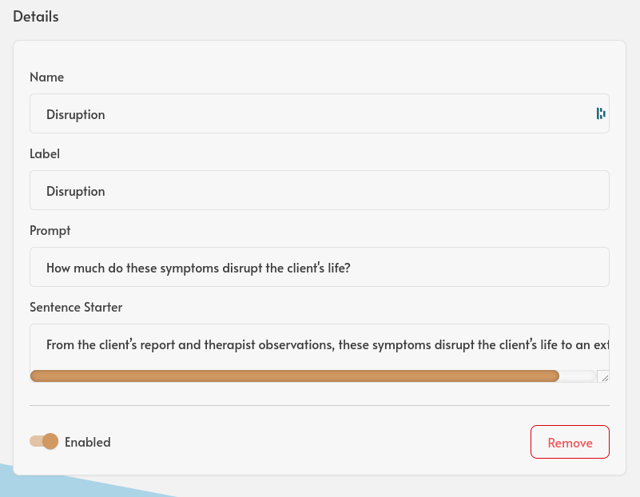Image resolution: width=640 pixels, height=497 pixels.
Task: Click the Name field label
Action: (47, 77)
